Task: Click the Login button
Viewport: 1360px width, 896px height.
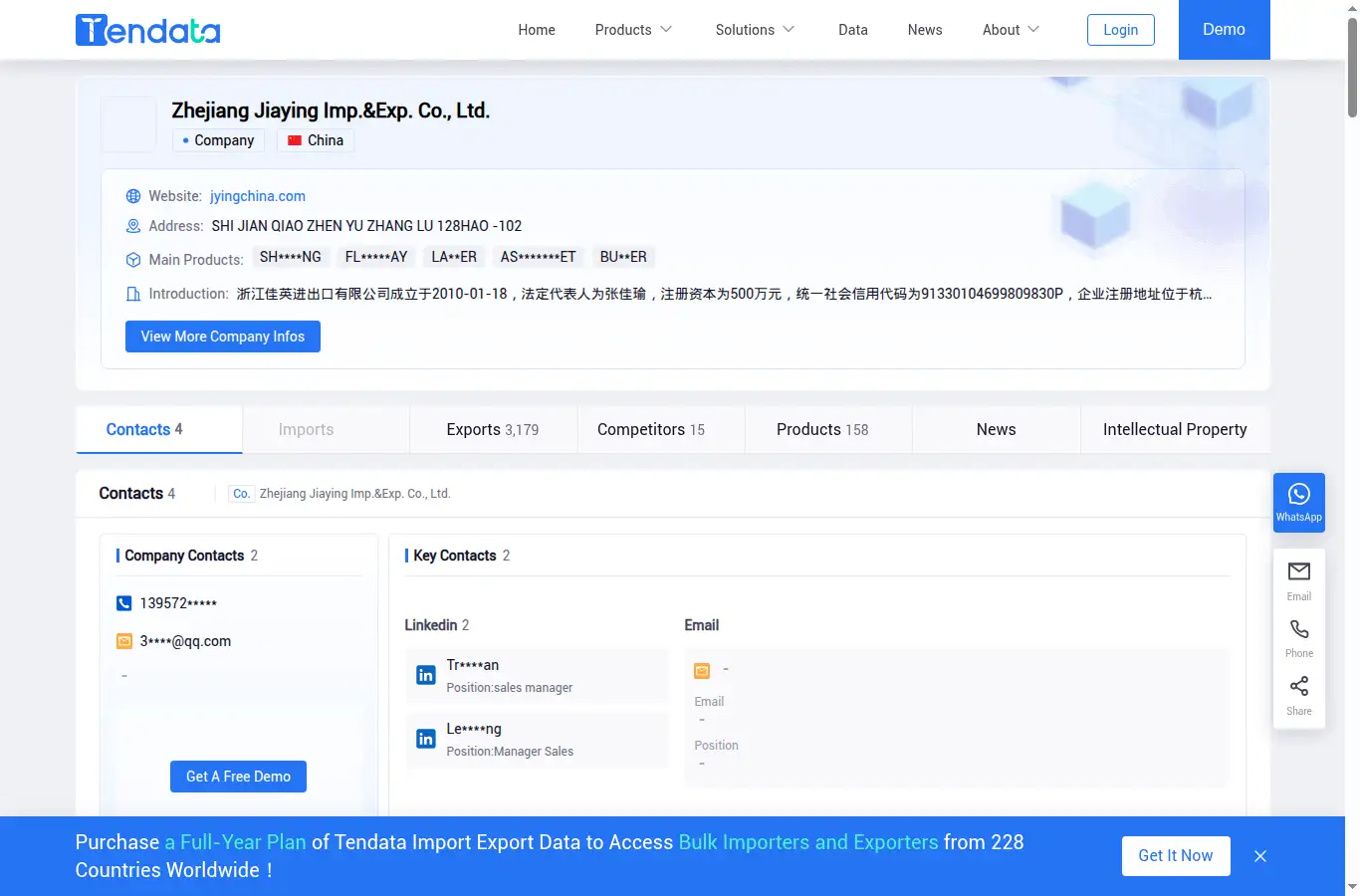Action: pyautogui.click(x=1121, y=30)
